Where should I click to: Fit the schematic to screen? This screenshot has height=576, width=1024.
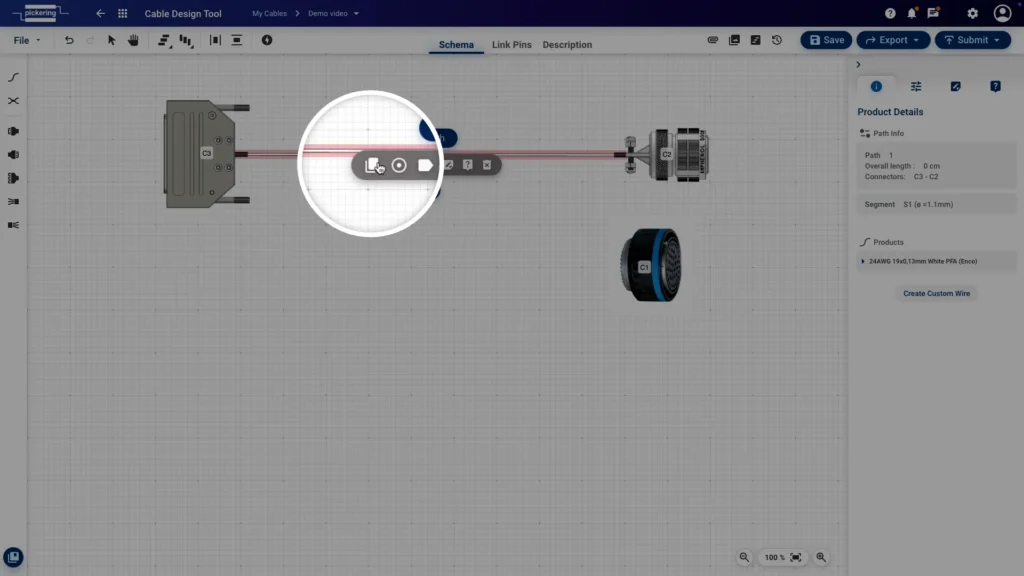click(x=795, y=557)
